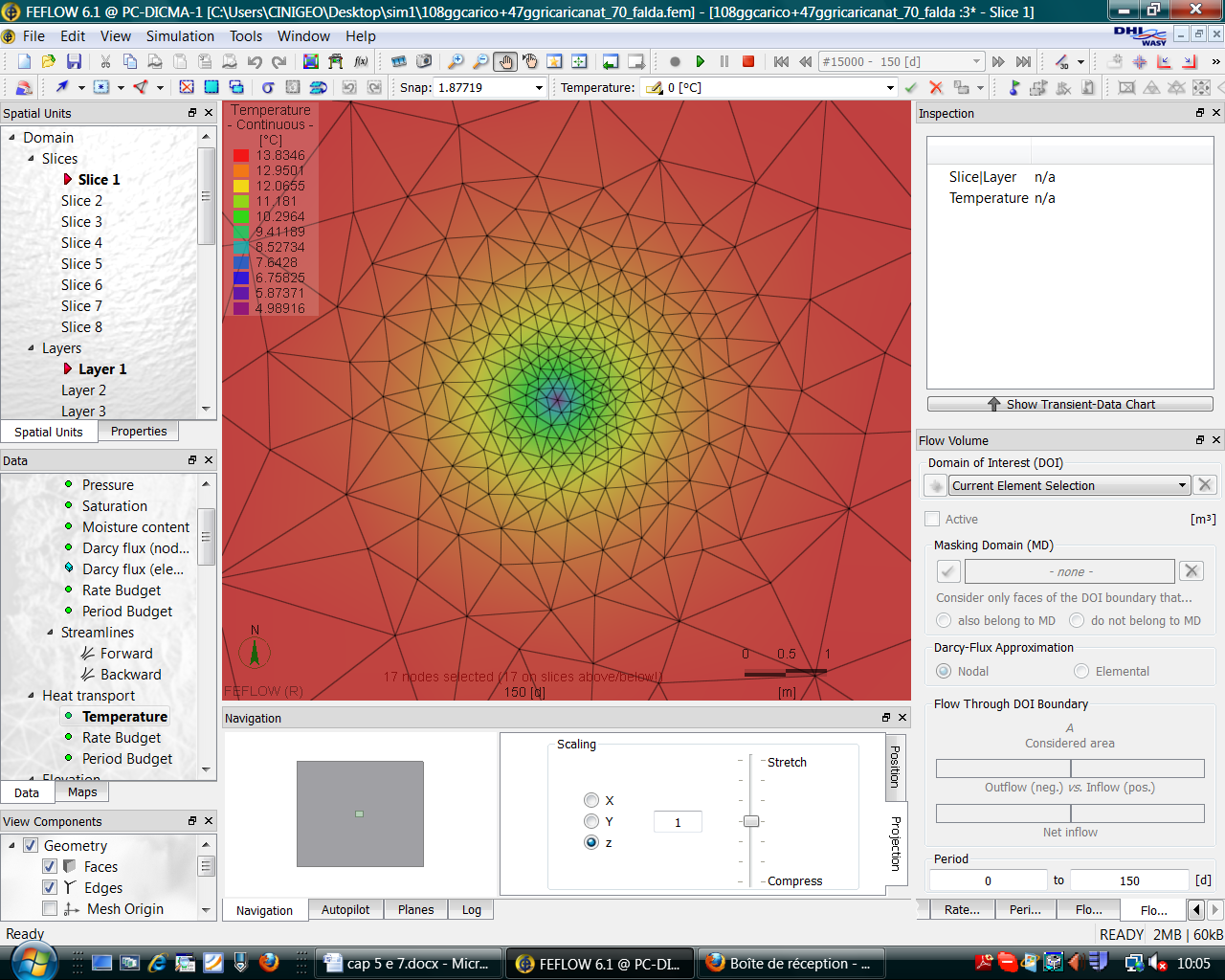The width and height of the screenshot is (1225, 980).
Task: Open the Simulation menu
Action: [180, 35]
